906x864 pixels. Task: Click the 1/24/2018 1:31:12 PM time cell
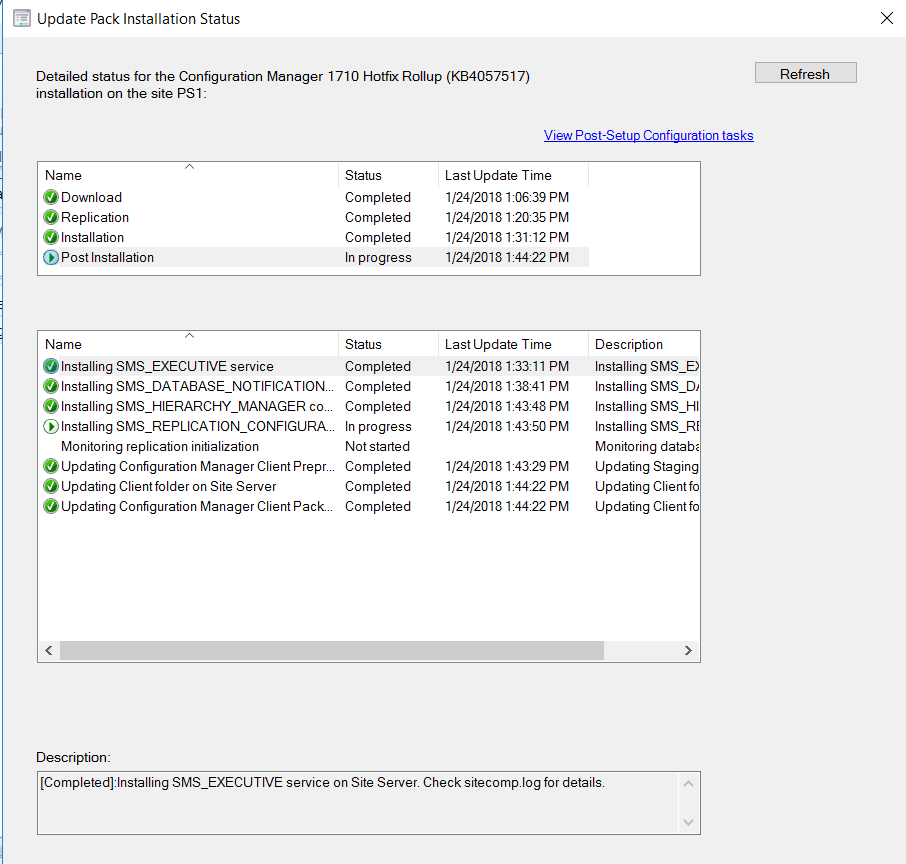pyautogui.click(x=507, y=237)
